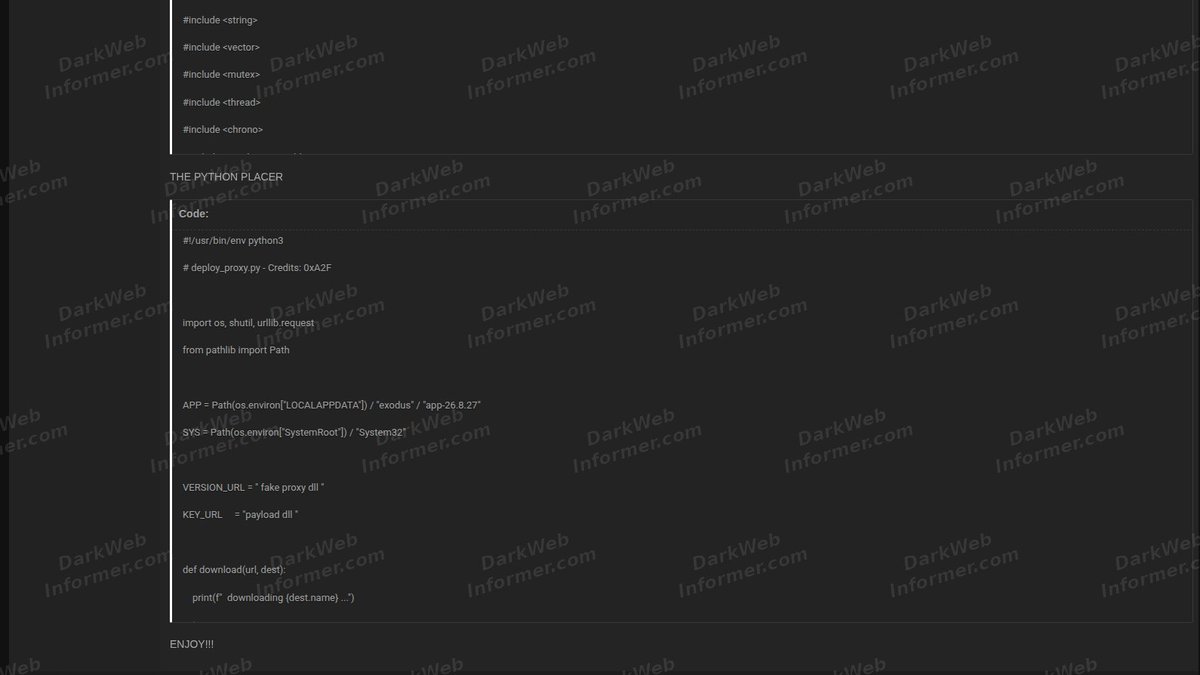Click the 'from pathlib import Path' line
This screenshot has width=1200, height=675.
click(x=236, y=350)
